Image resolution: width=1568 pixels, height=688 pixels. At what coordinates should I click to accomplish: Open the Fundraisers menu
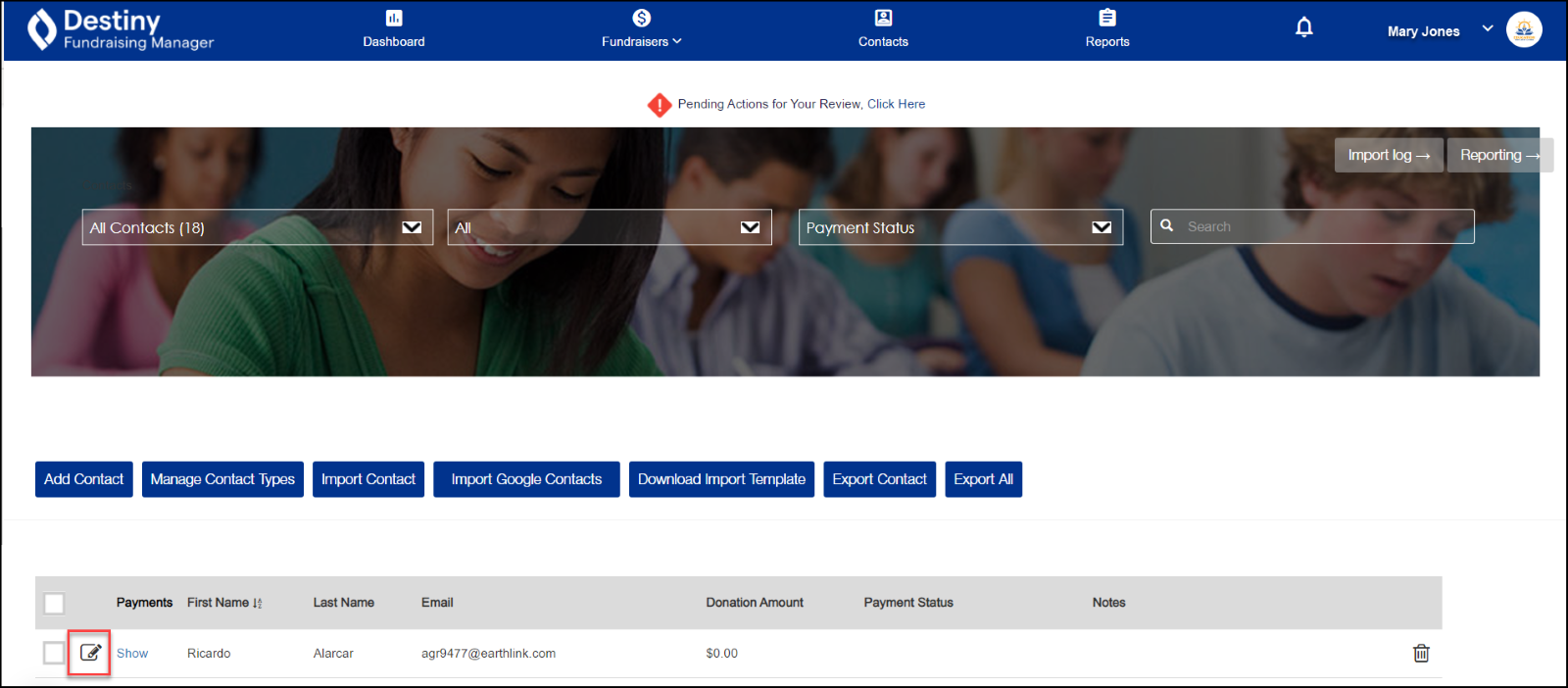pyautogui.click(x=641, y=29)
